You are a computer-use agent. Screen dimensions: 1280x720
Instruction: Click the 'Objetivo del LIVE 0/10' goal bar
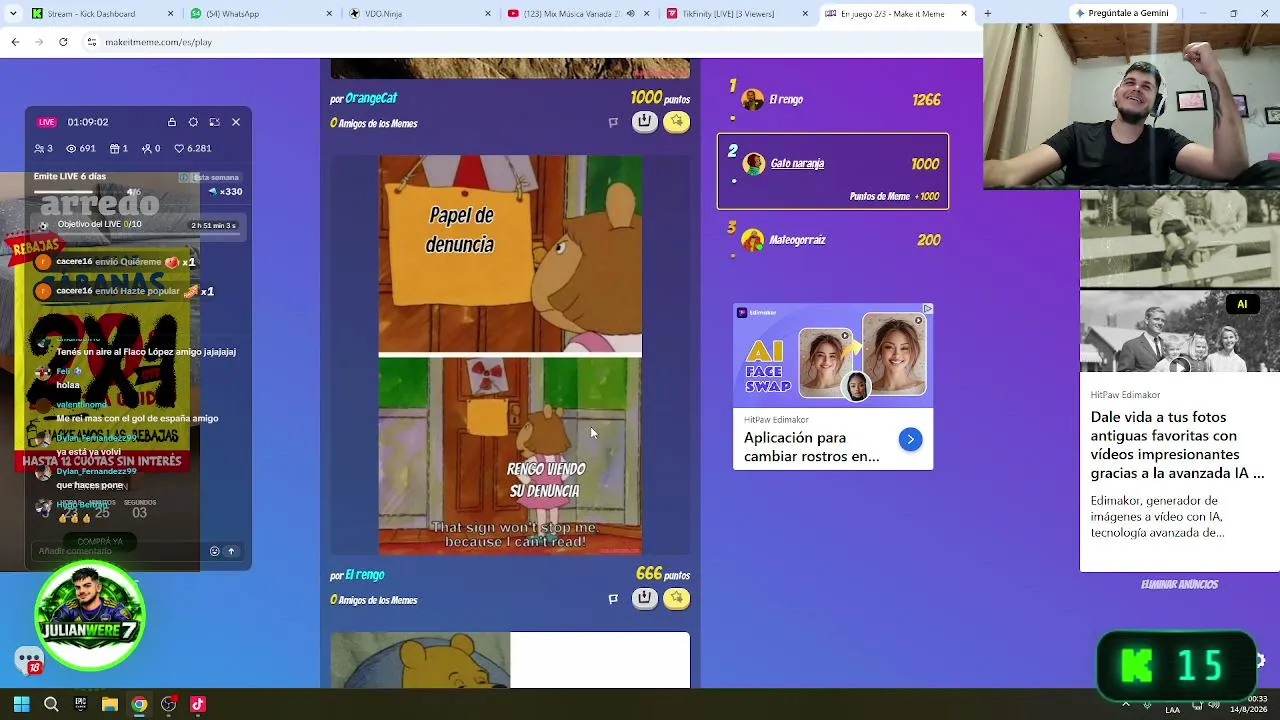point(138,225)
